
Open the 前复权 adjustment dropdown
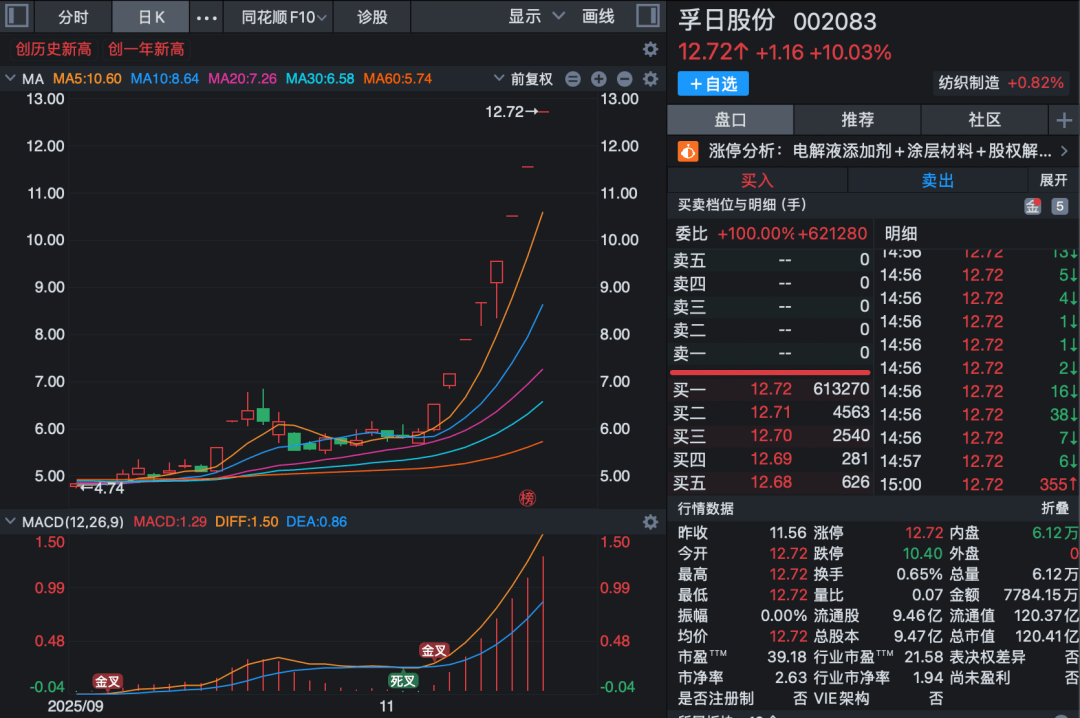(x=524, y=79)
